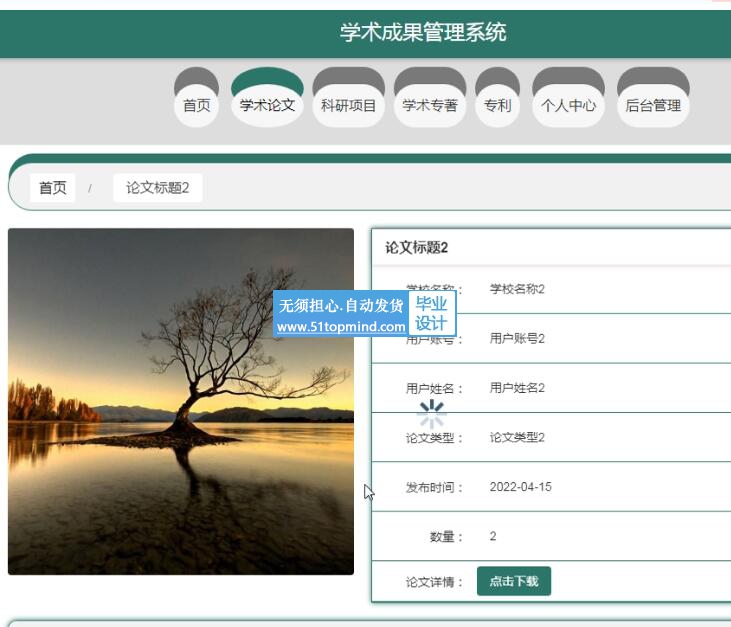Click the 论文标题2 breadcrumb item
Image resolution: width=731 pixels, height=627 pixels.
(157, 188)
